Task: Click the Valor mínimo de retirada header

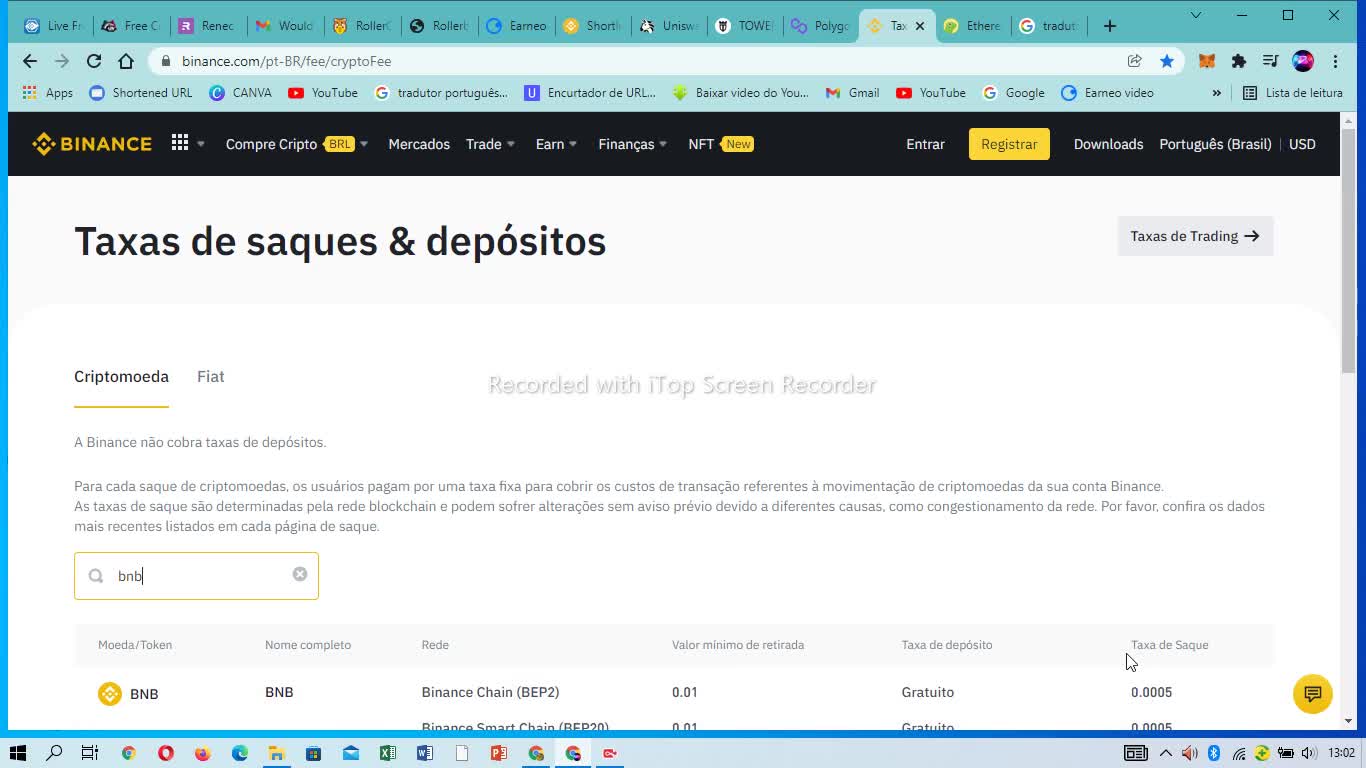Action: point(738,645)
